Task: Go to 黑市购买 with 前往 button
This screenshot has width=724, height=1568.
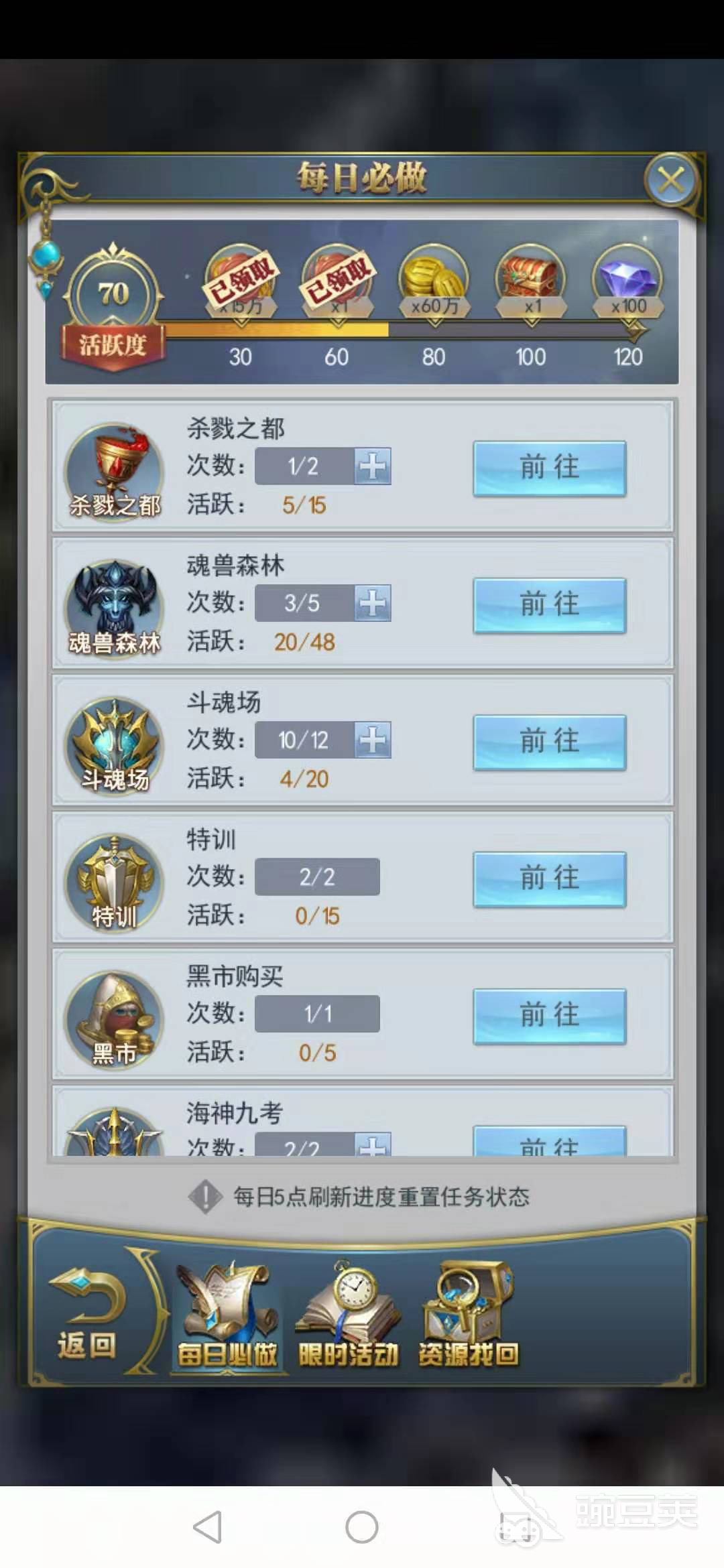Action: click(x=550, y=1017)
